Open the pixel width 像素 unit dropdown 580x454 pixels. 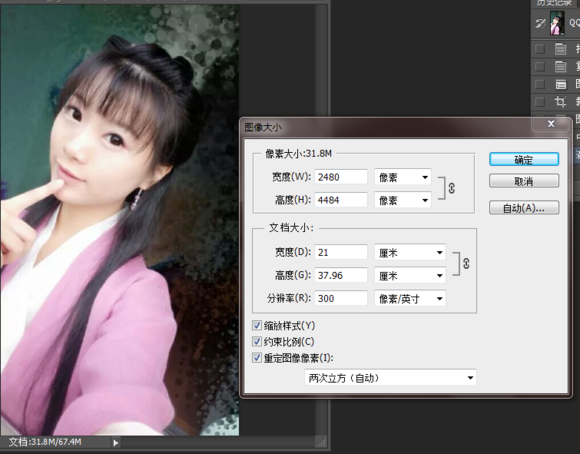coord(403,177)
